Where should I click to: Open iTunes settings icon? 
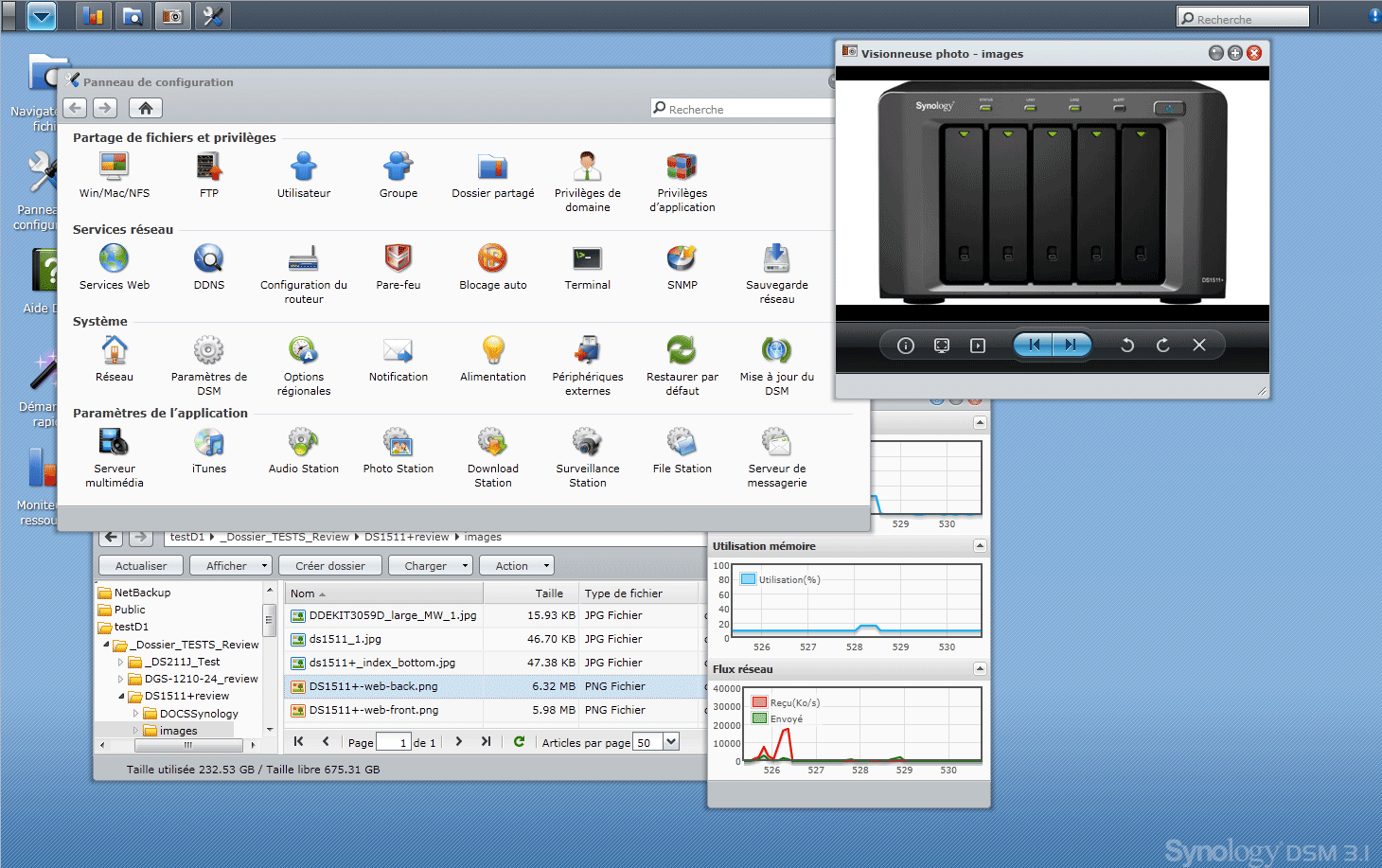(208, 442)
